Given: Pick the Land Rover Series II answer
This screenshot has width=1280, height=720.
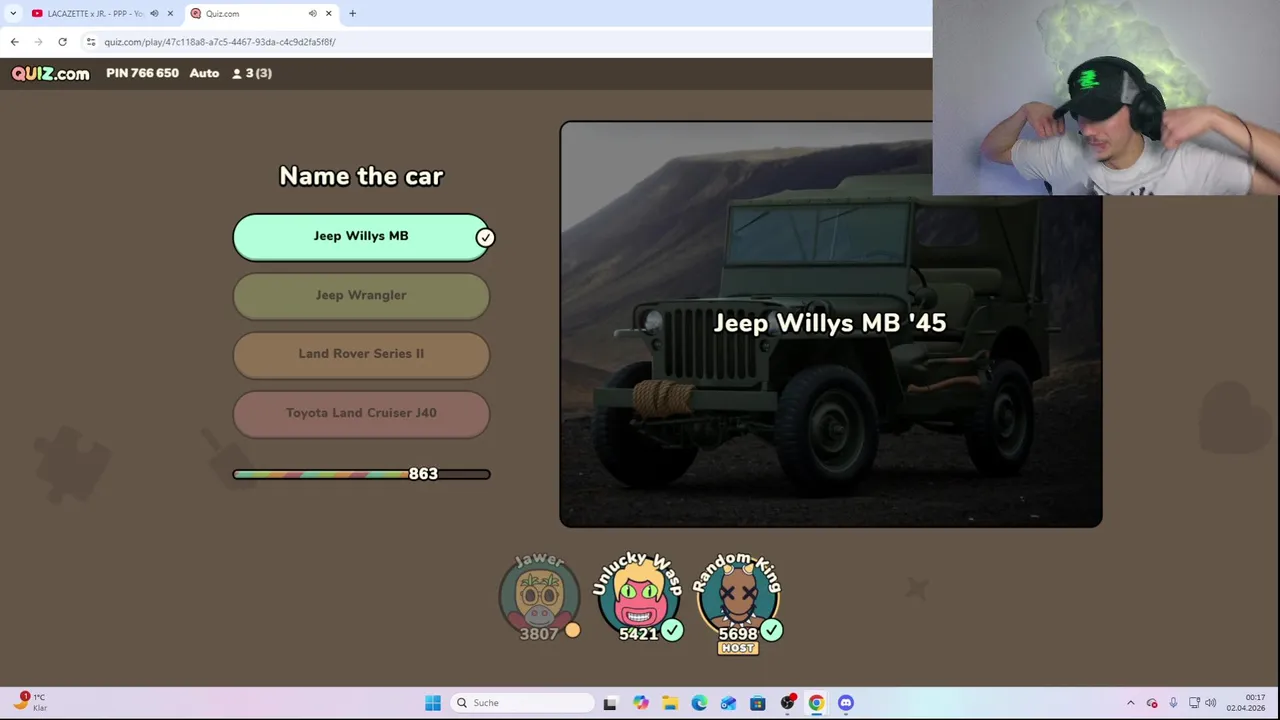Looking at the screenshot, I should coord(361,354).
